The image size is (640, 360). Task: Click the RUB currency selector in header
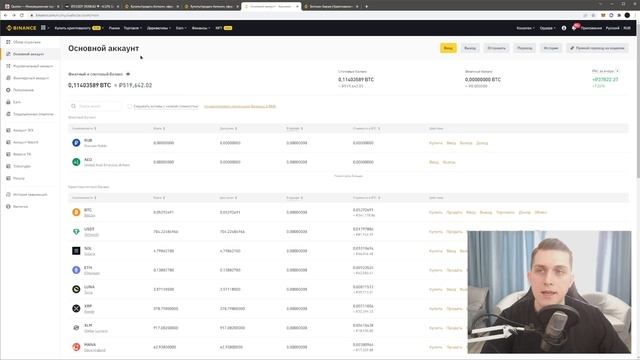(627, 28)
